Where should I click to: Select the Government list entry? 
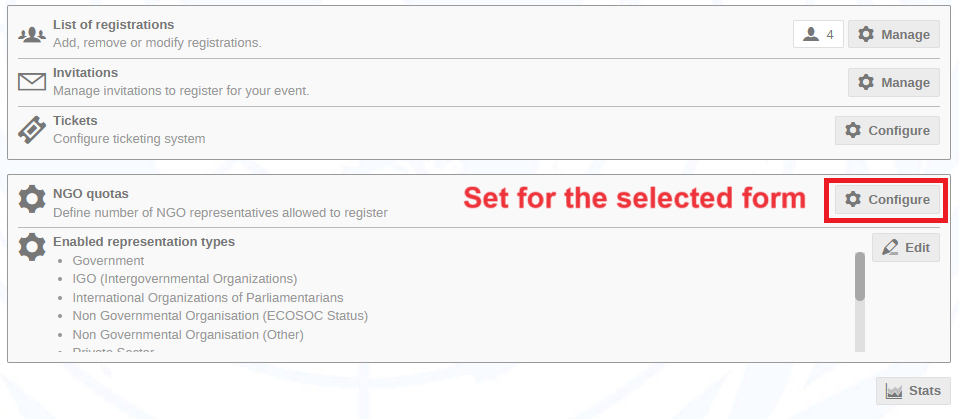pos(108,261)
